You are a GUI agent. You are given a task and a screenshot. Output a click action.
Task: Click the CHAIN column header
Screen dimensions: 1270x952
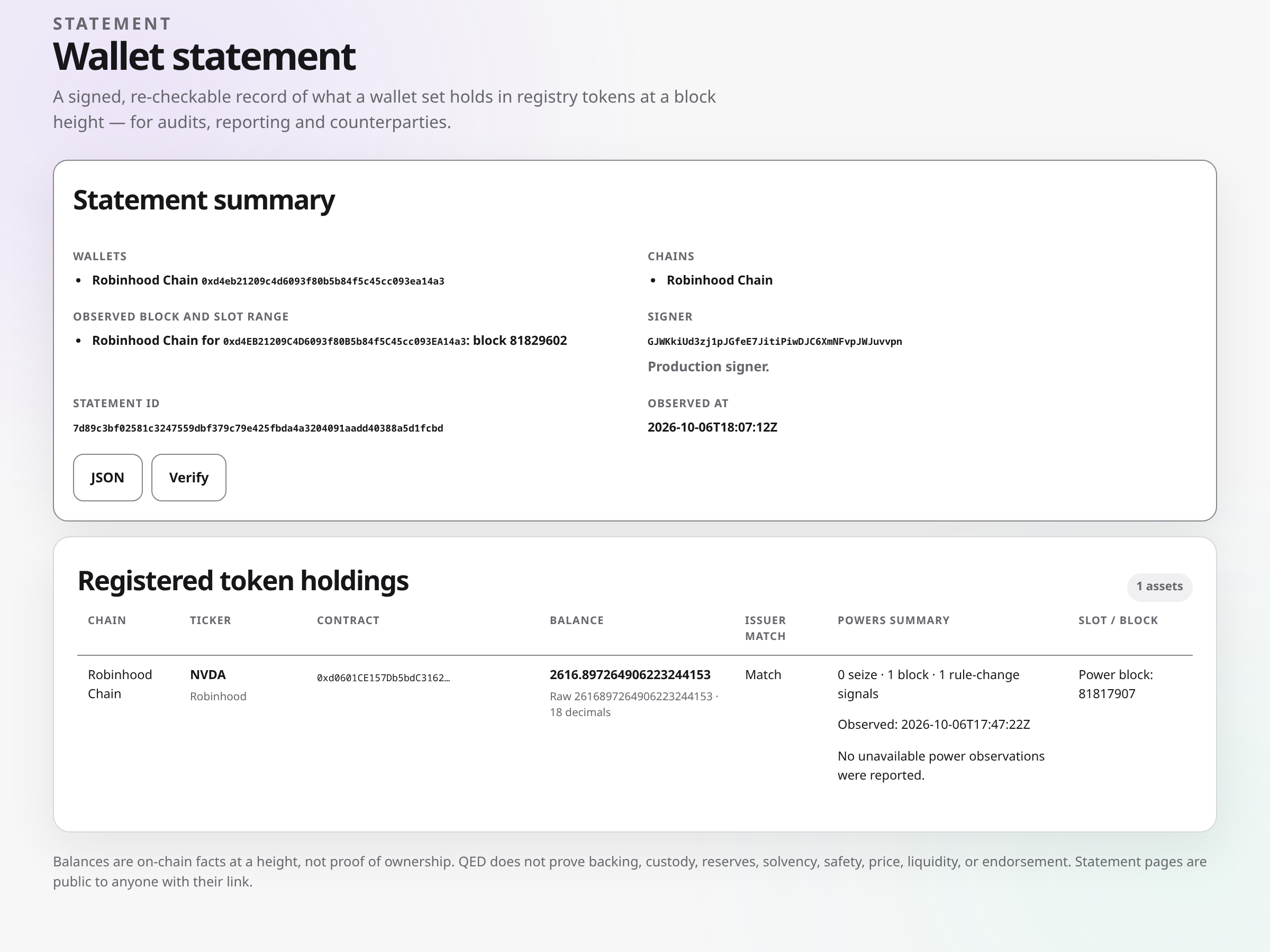[107, 620]
